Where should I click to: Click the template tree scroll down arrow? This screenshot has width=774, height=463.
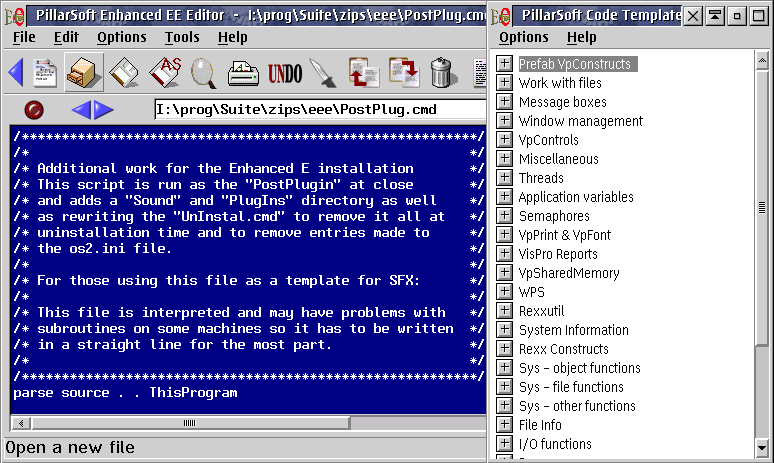[762, 448]
